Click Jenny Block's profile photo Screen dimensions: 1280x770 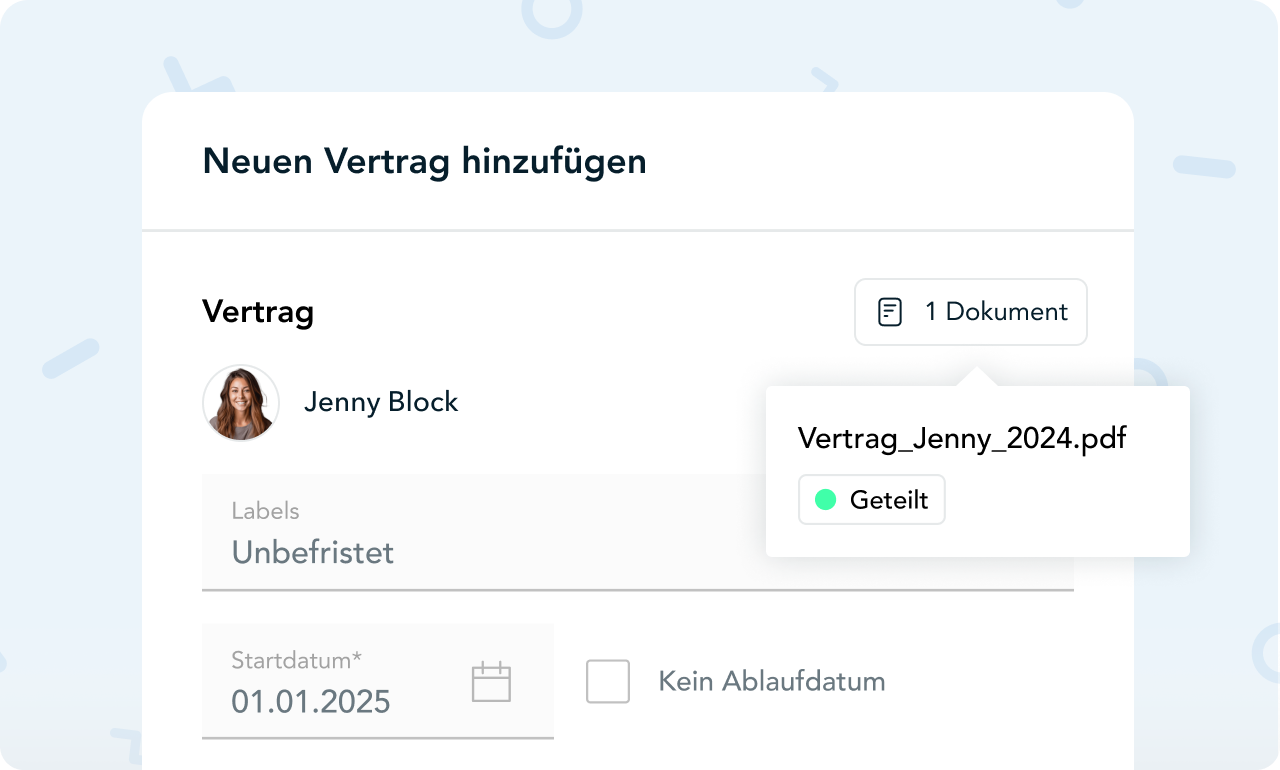241,403
